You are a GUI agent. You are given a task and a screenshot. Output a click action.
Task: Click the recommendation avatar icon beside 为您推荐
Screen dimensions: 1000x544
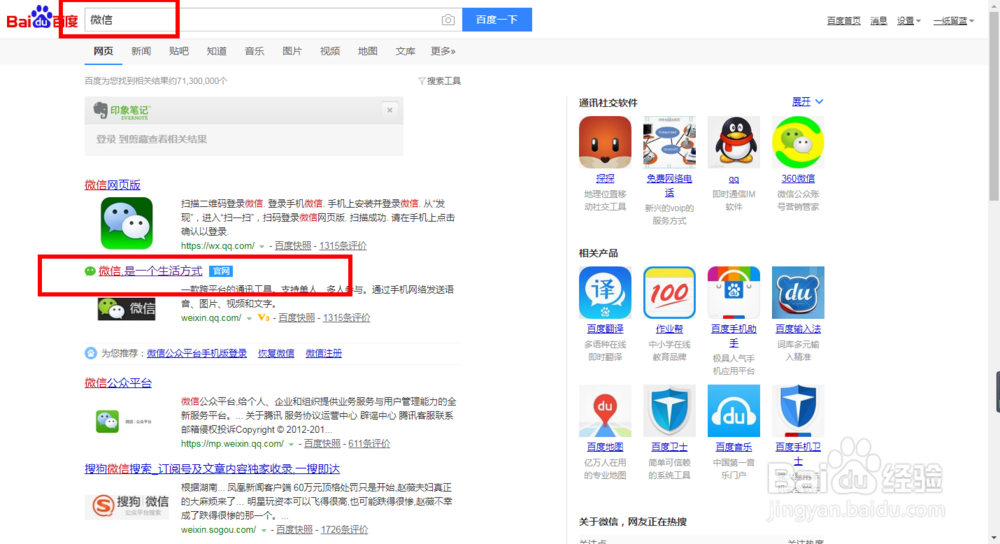point(91,353)
